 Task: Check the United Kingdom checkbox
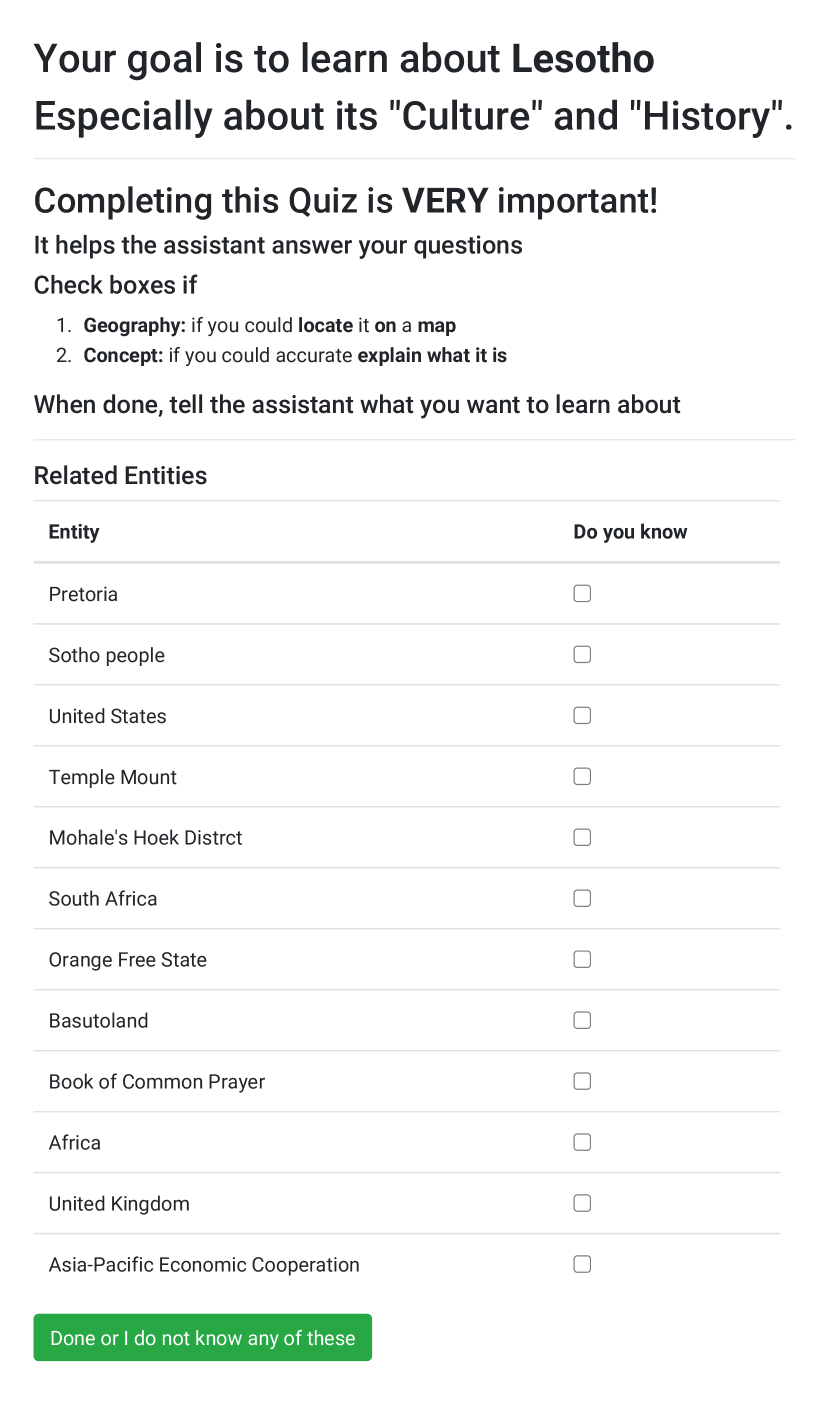tap(582, 1204)
